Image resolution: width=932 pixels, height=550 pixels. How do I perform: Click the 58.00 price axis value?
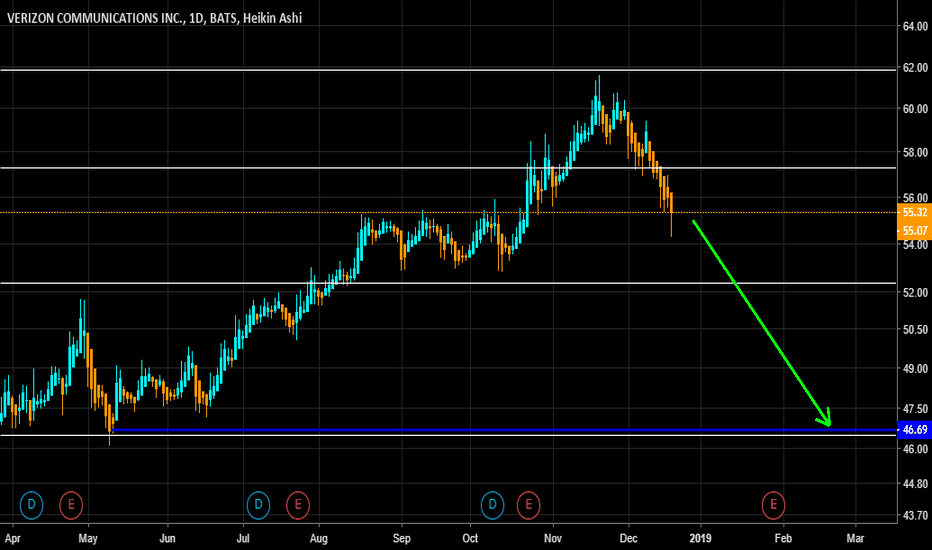pyautogui.click(x=915, y=153)
